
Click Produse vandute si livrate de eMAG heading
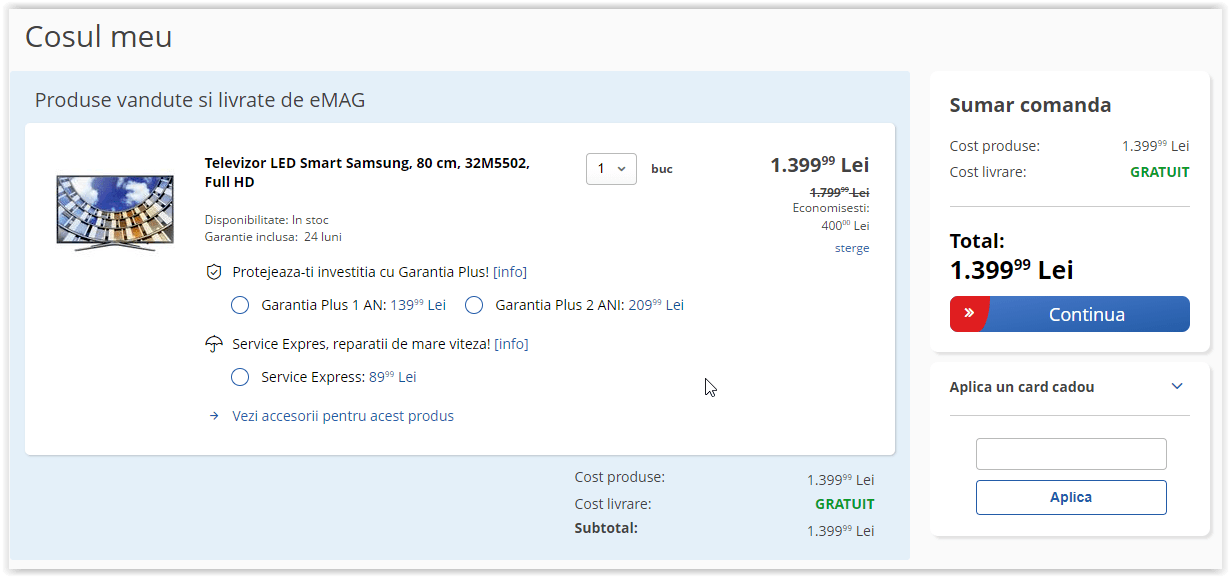click(x=200, y=100)
